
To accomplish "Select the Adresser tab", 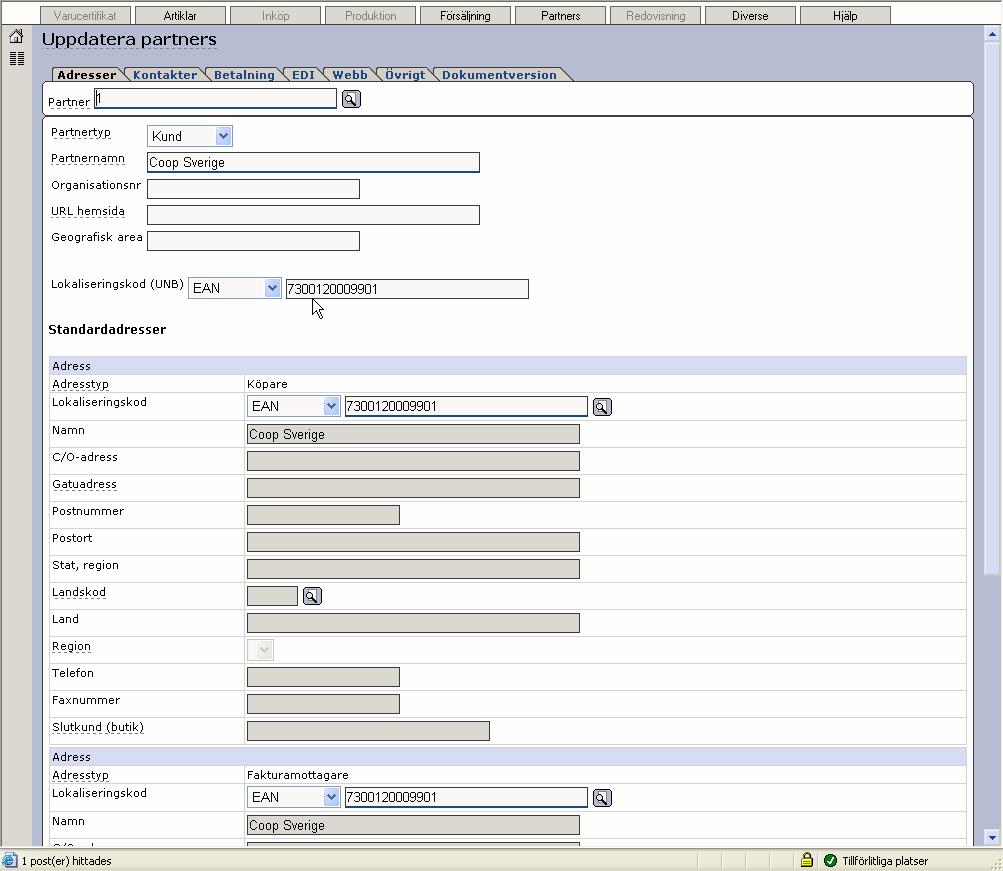I will click(x=87, y=75).
